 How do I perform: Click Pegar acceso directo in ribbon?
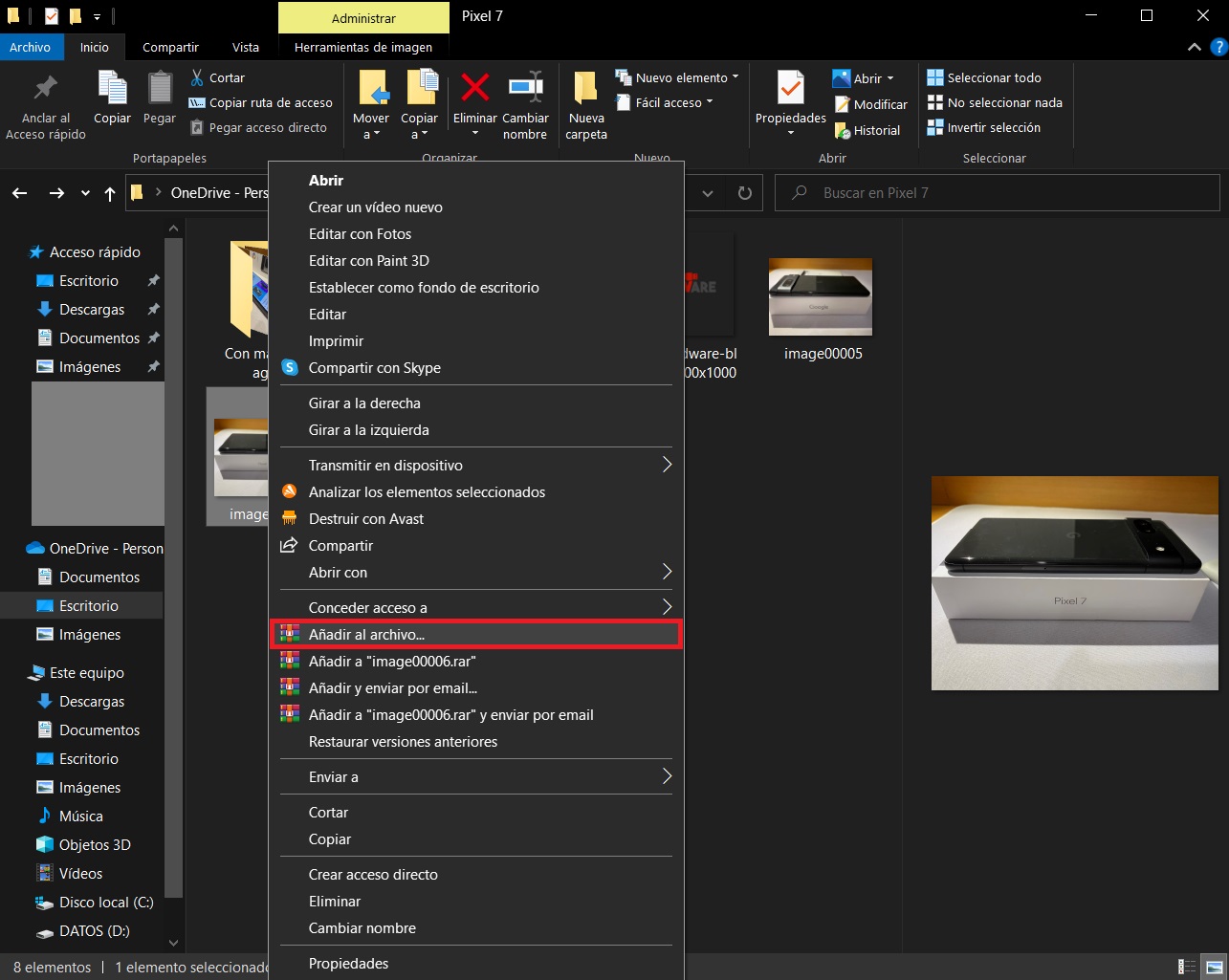258,127
